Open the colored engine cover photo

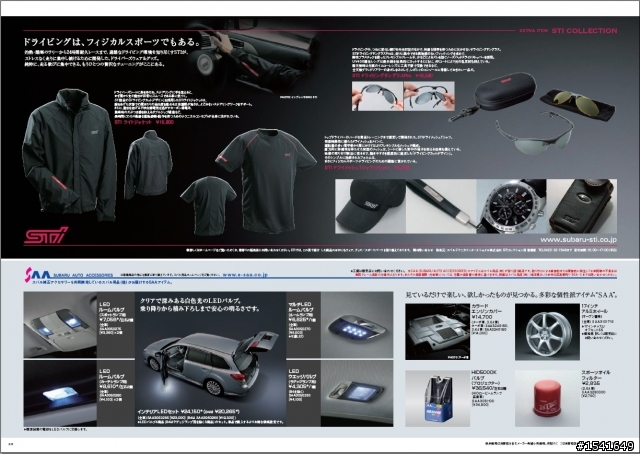coord(437,332)
